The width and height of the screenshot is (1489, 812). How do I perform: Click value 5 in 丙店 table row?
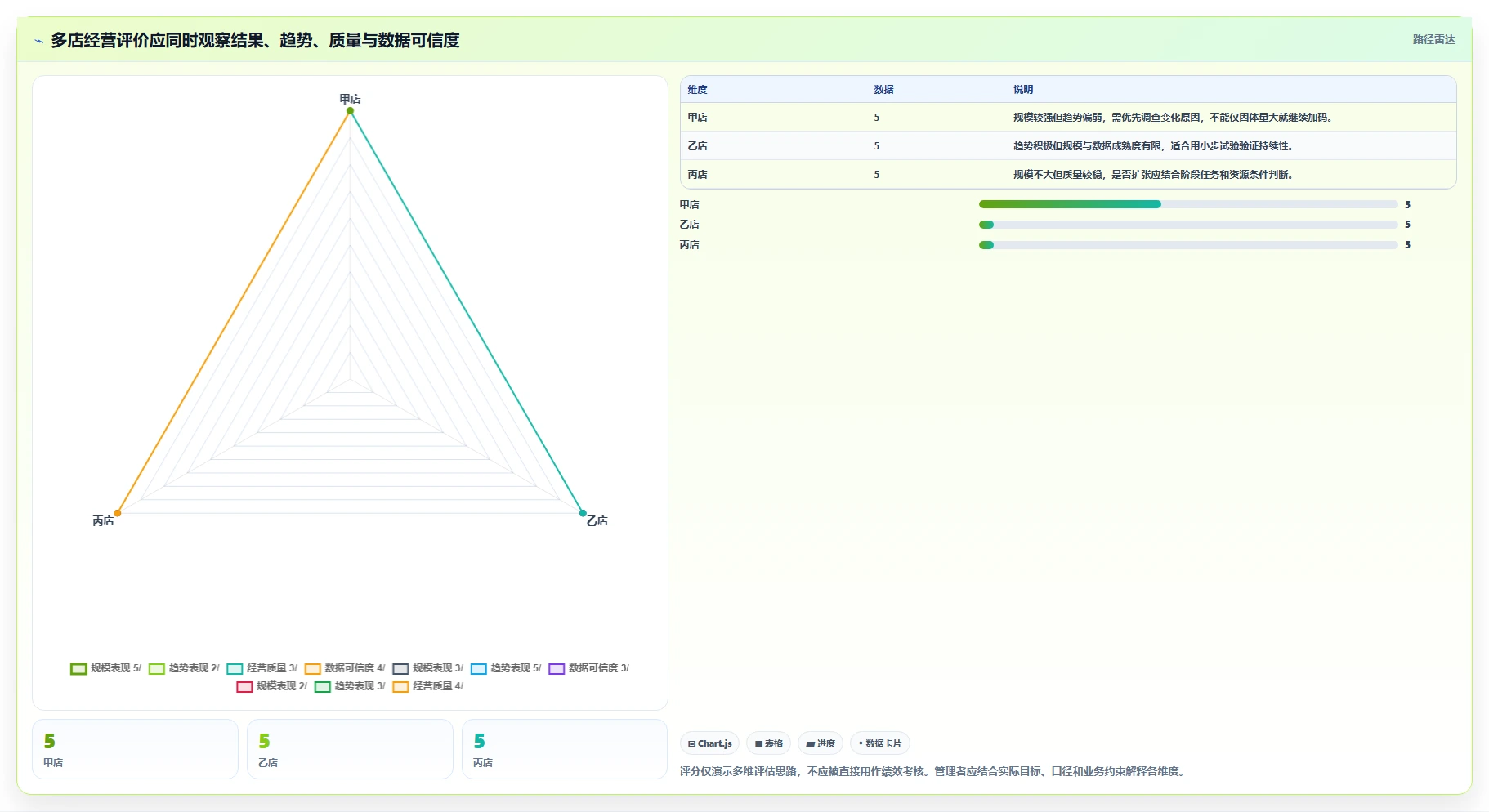[877, 175]
